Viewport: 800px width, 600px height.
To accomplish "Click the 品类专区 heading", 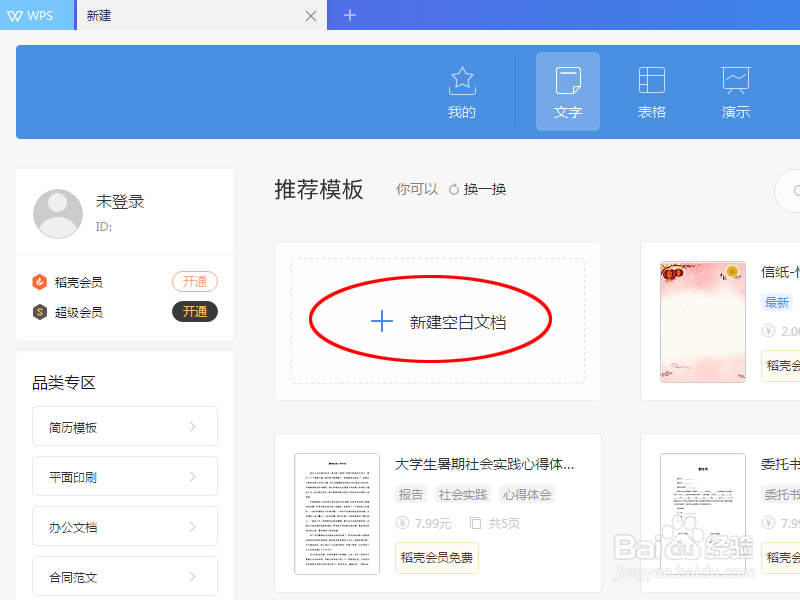I will coord(64,383).
